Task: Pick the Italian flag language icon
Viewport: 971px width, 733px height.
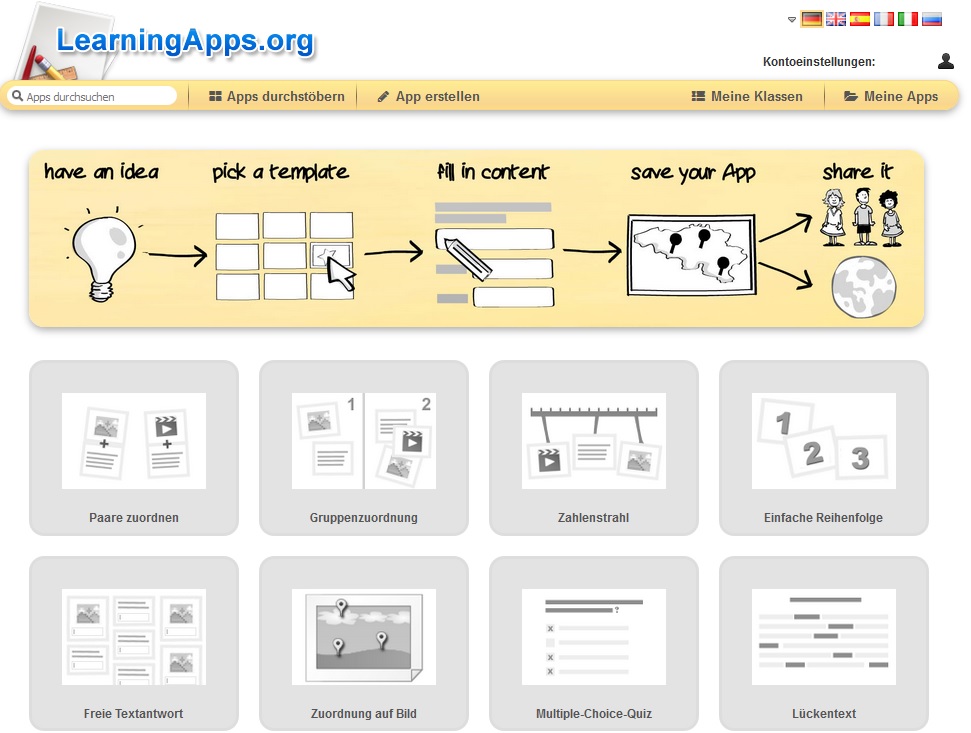Action: click(x=908, y=19)
